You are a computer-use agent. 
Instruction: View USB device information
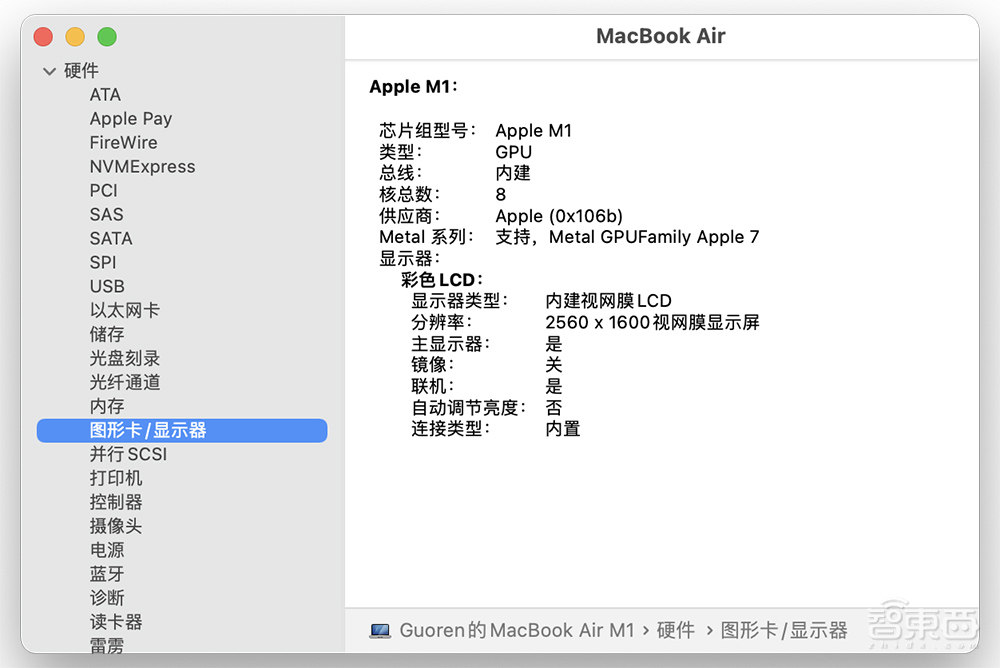click(107, 286)
